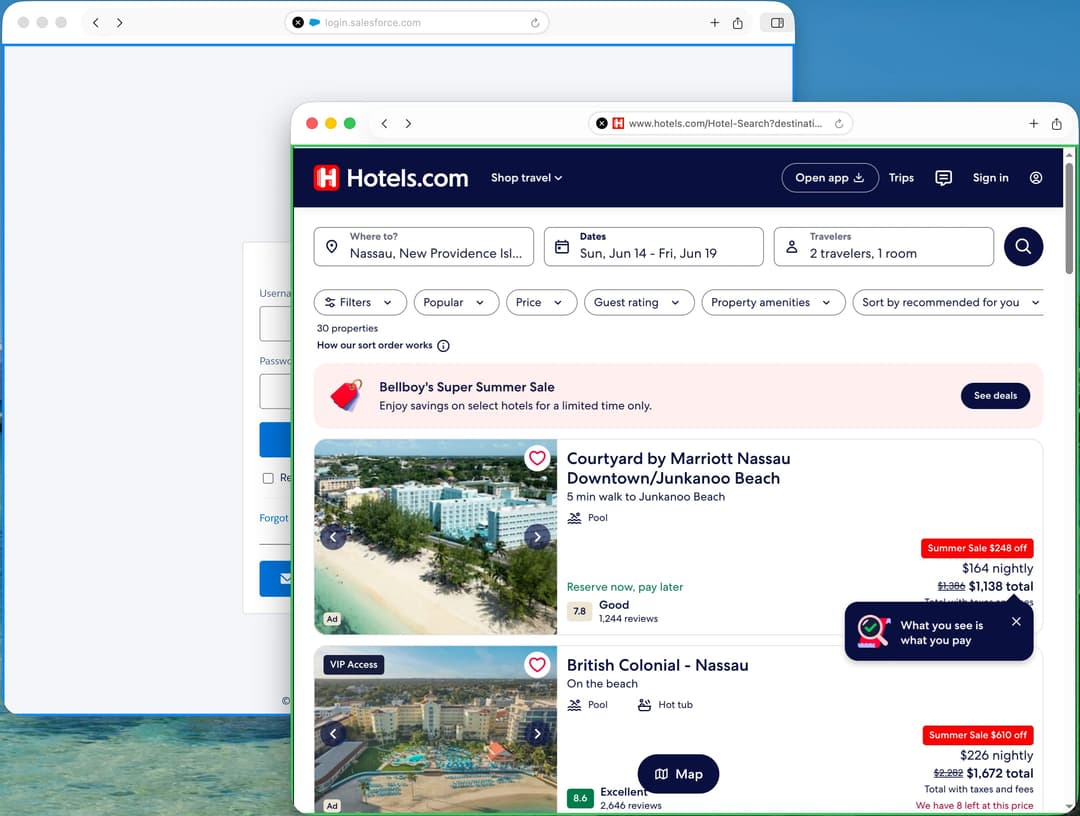Click Forgot password link in Salesforce window

coord(274,518)
